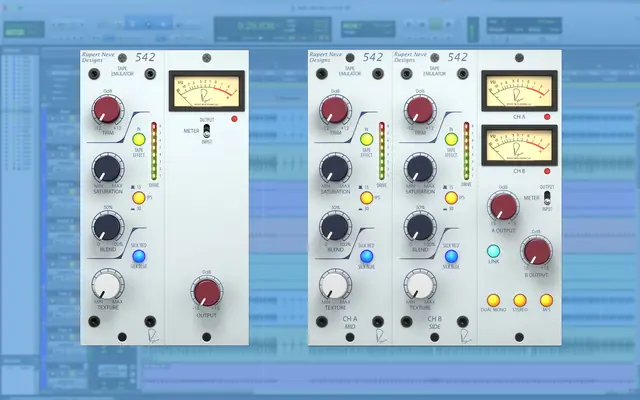Click the red Output knob on the mono 542
The height and width of the screenshot is (400, 640).
point(207,292)
